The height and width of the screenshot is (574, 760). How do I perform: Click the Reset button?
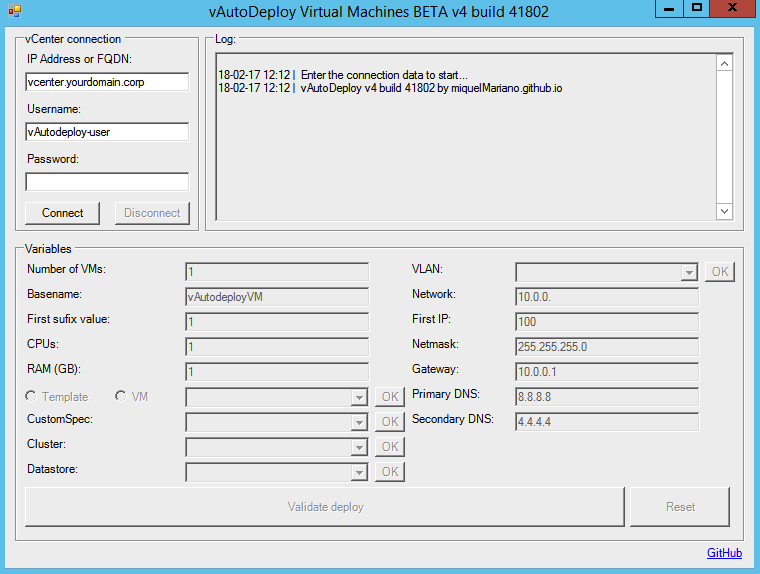(680, 507)
